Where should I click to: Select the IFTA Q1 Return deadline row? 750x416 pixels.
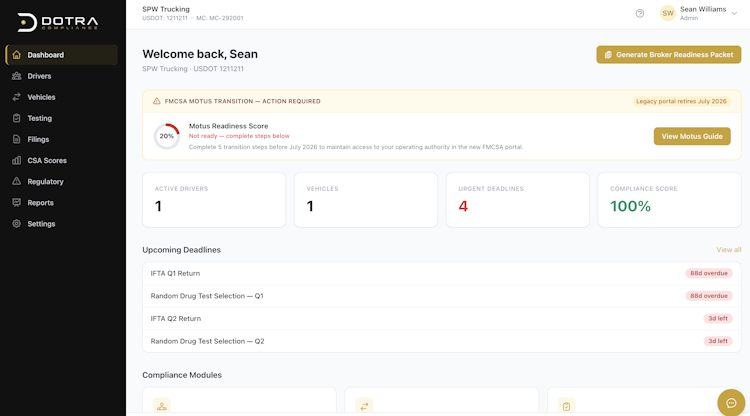click(x=441, y=273)
